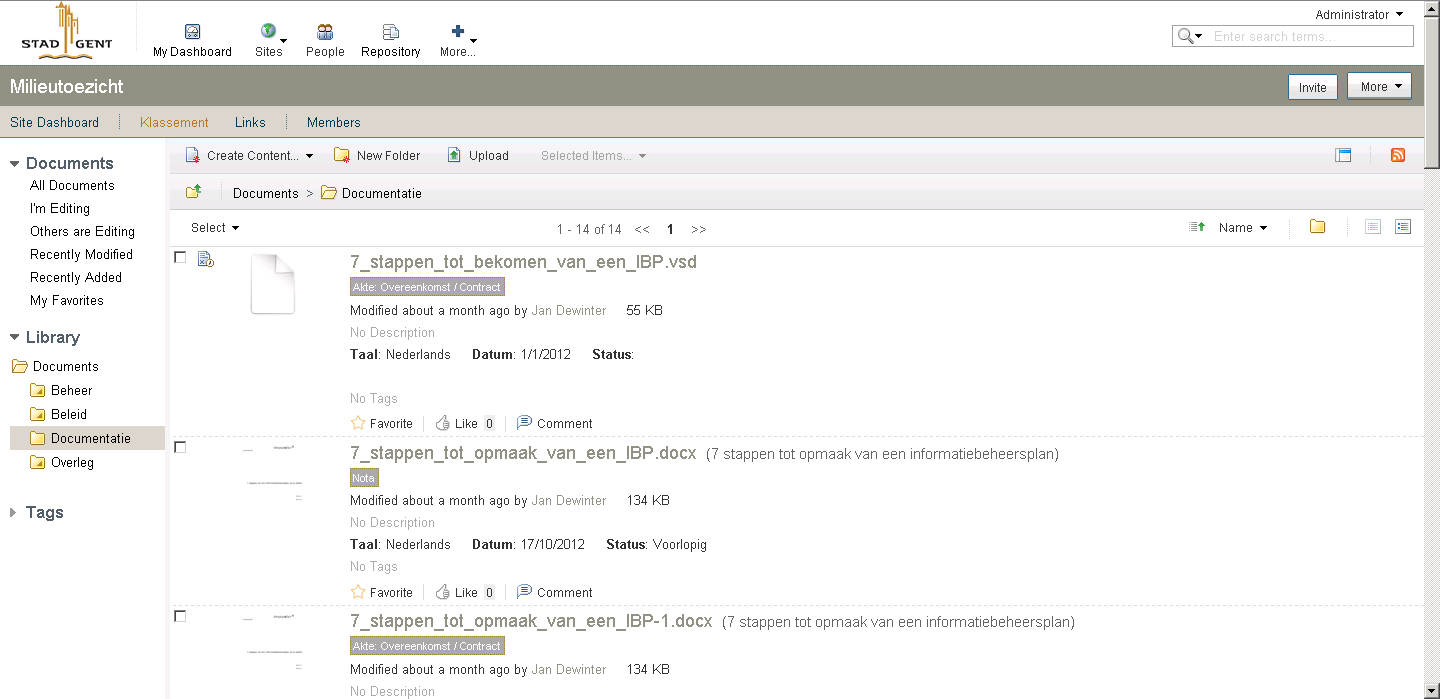Open the RSS feed icon
This screenshot has height=699, width=1440.
pyautogui.click(x=1398, y=155)
